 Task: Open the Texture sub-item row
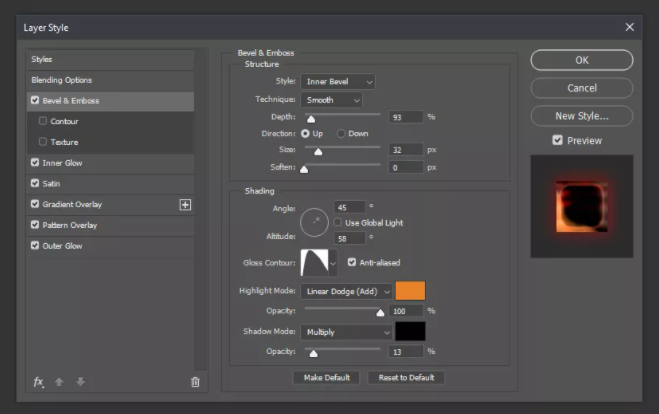[x=110, y=142]
